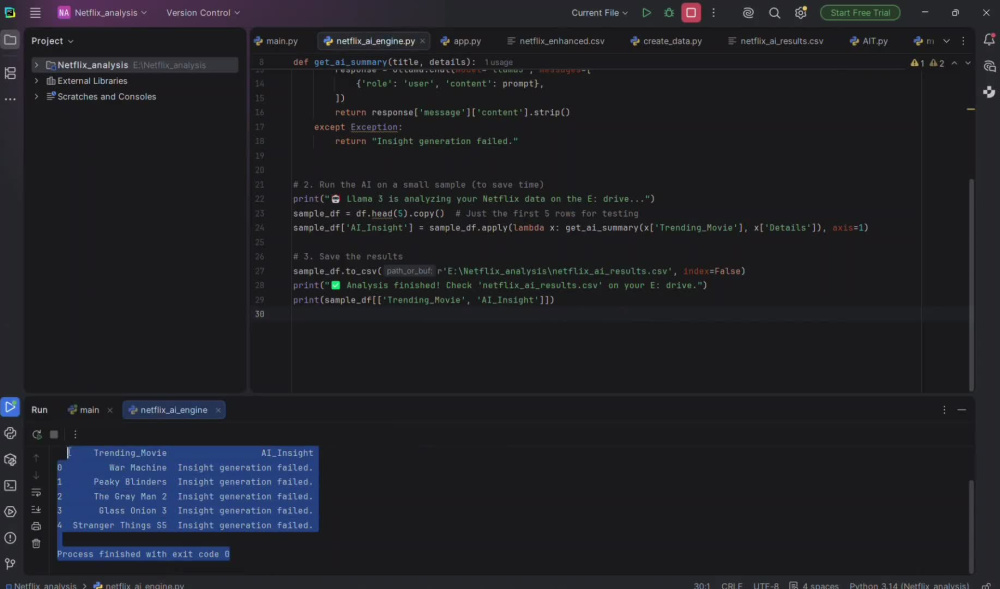Open Search Everywhere magnifier

point(774,13)
